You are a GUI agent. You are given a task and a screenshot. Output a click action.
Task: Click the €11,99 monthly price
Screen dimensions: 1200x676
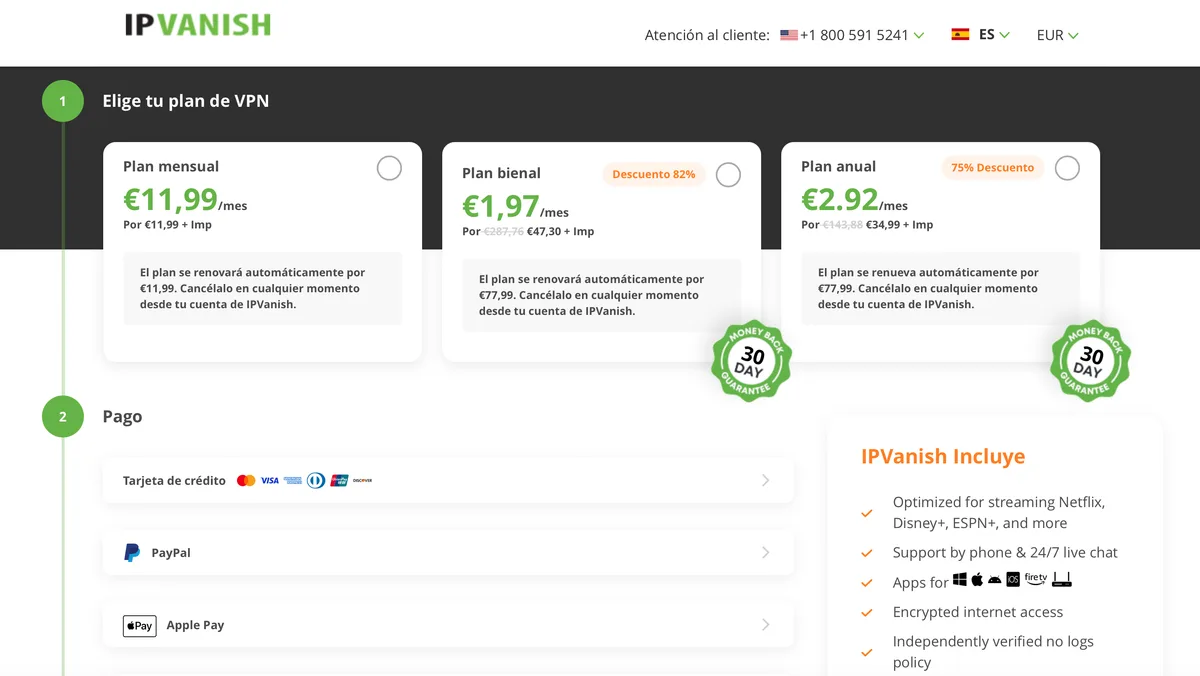tap(170, 200)
